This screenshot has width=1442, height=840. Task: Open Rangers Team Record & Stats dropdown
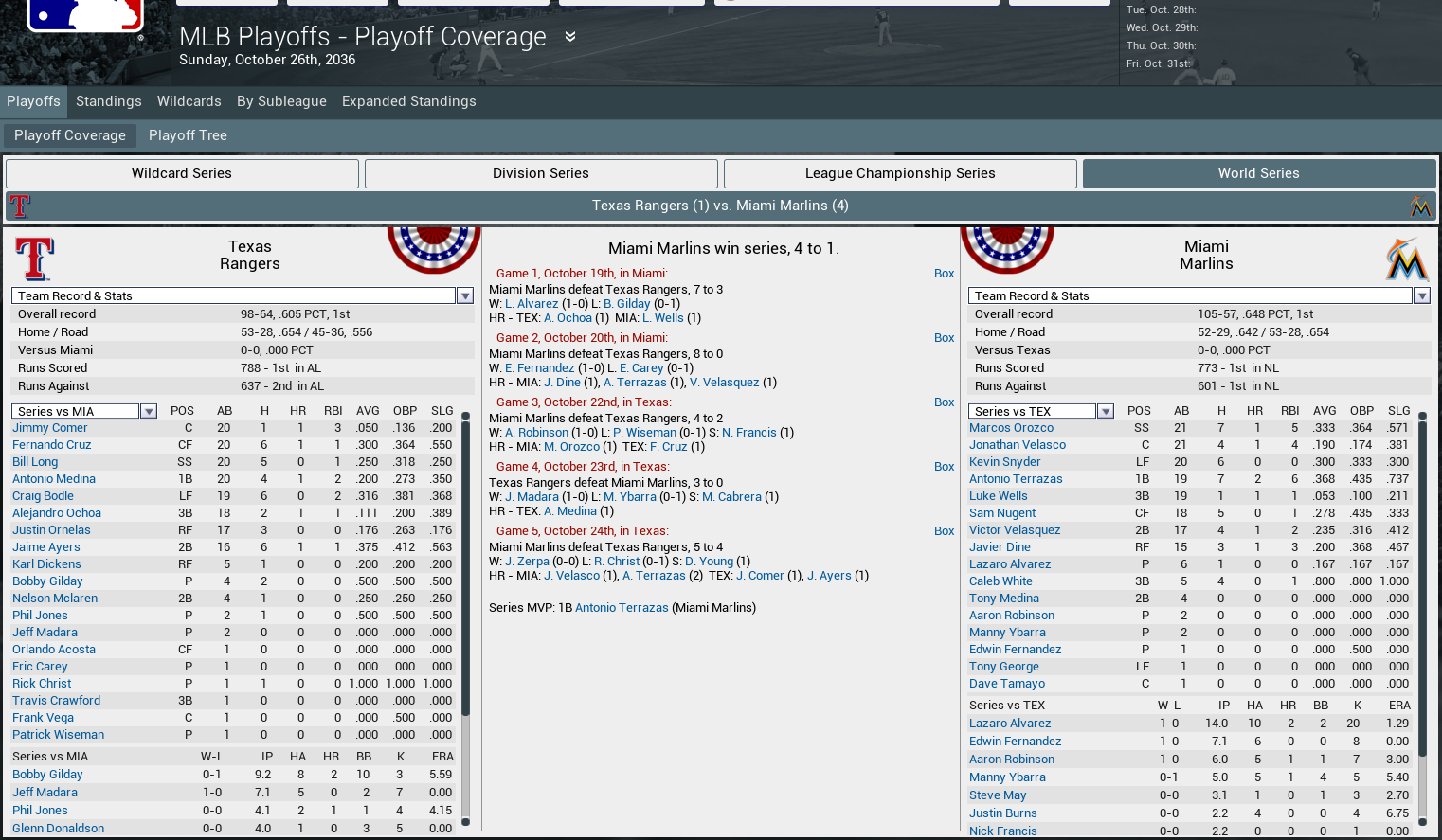465,296
